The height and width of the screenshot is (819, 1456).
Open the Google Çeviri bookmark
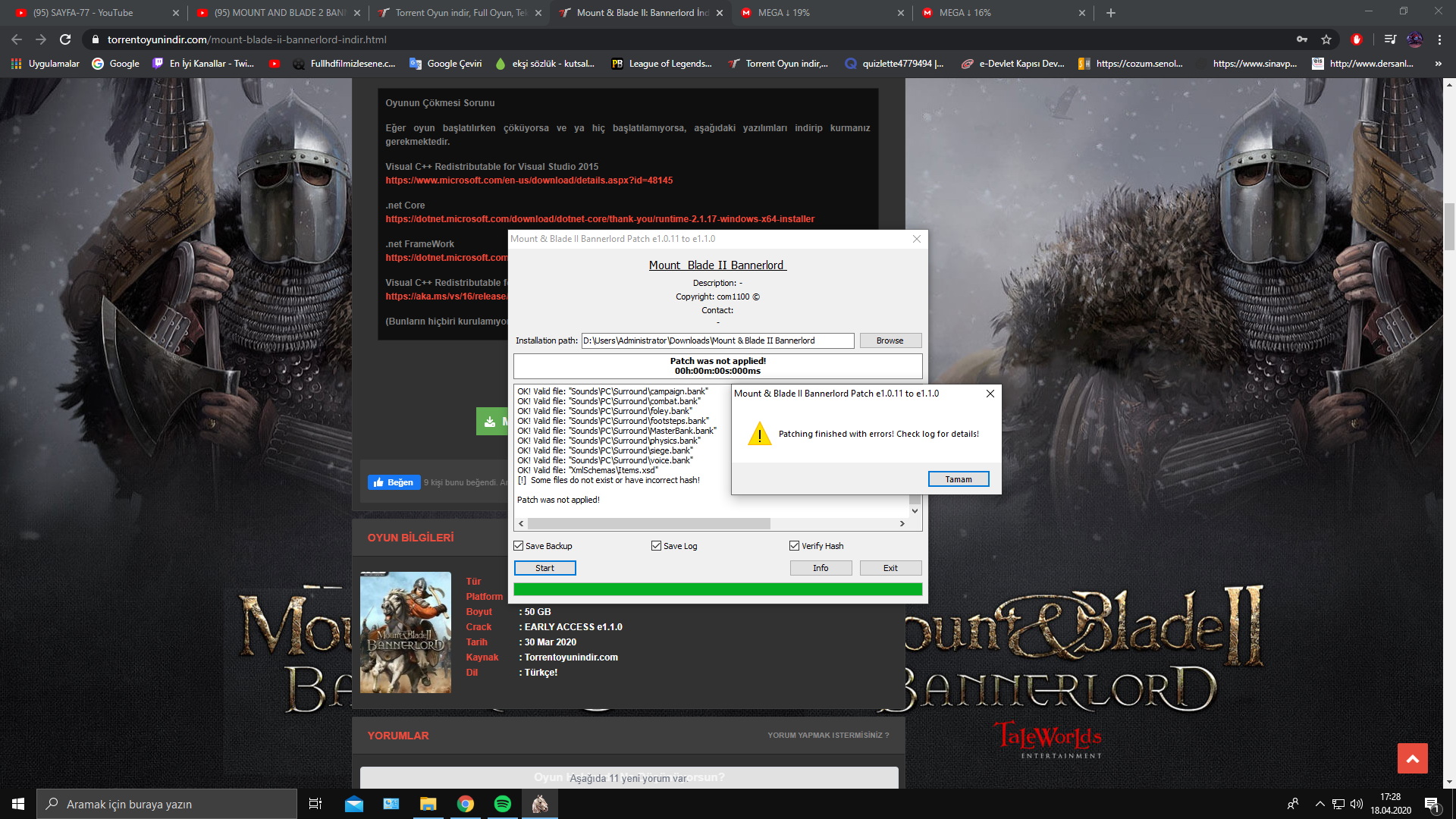(446, 64)
